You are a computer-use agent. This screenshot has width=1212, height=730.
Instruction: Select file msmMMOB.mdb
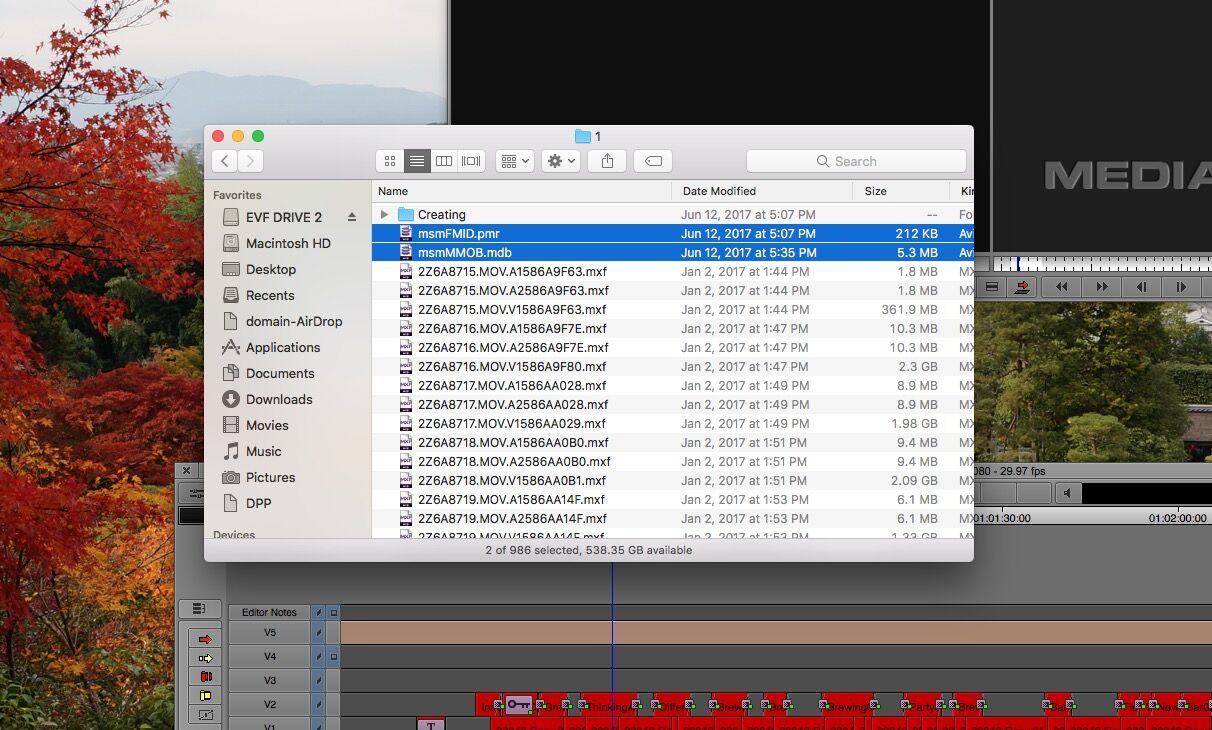pos(672,252)
